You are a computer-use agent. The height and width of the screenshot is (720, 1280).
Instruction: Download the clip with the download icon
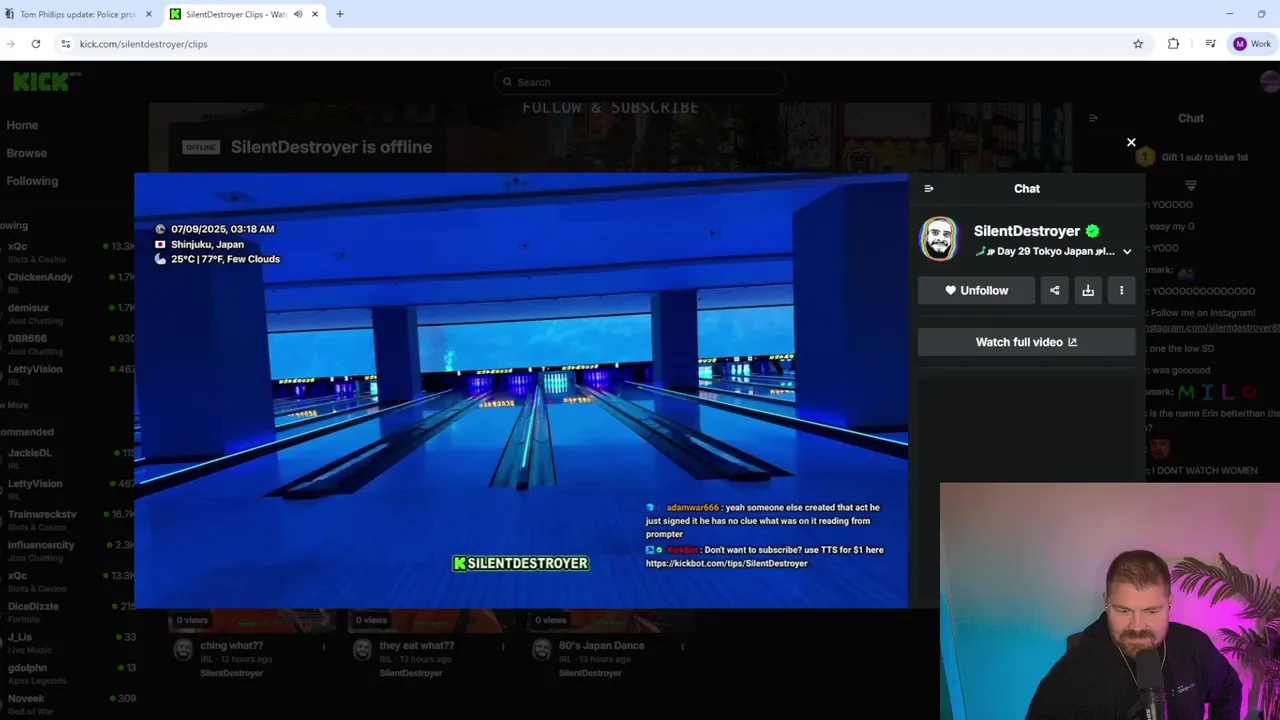(x=1088, y=290)
